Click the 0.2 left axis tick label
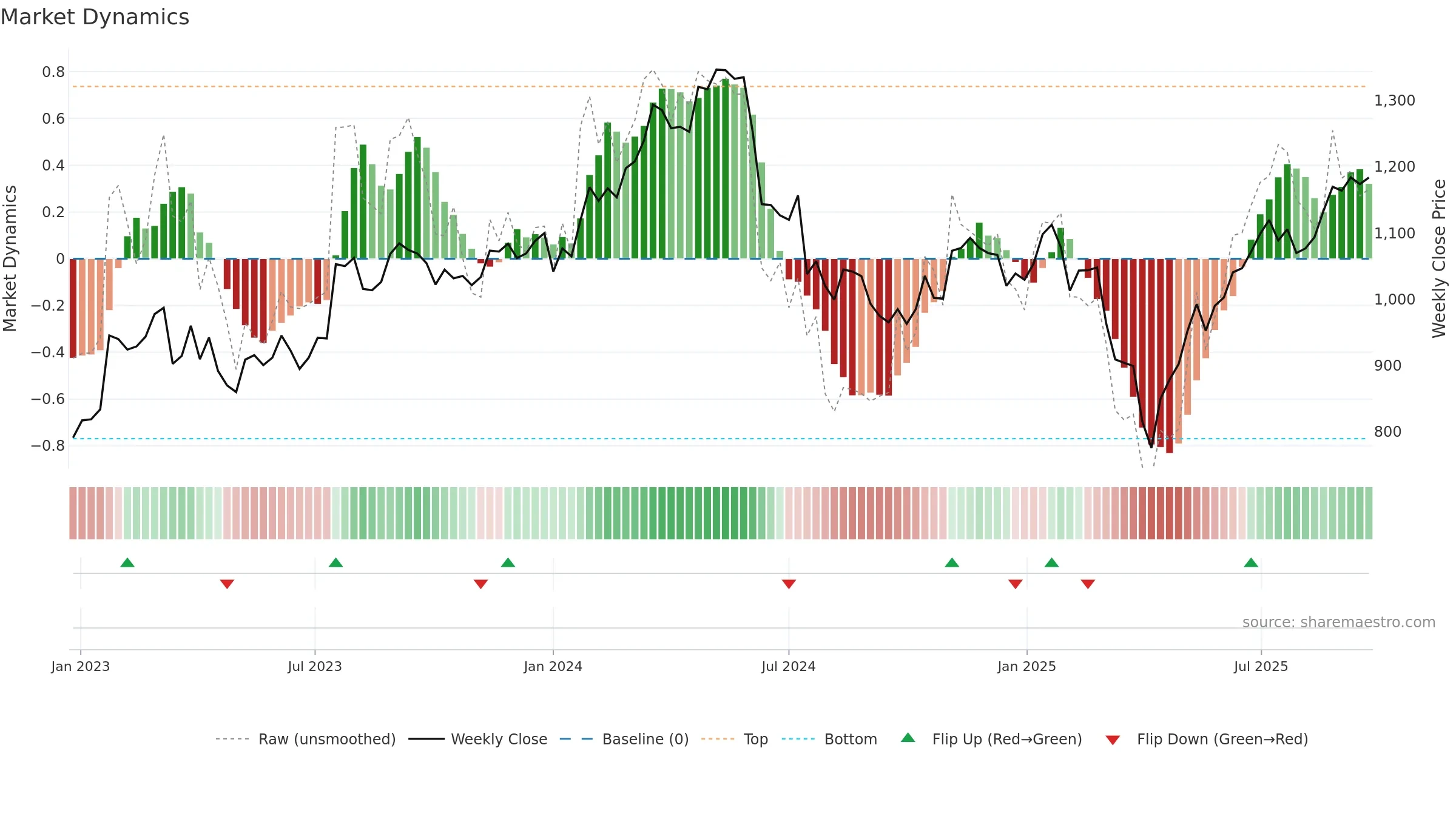1456x819 pixels. click(x=53, y=212)
